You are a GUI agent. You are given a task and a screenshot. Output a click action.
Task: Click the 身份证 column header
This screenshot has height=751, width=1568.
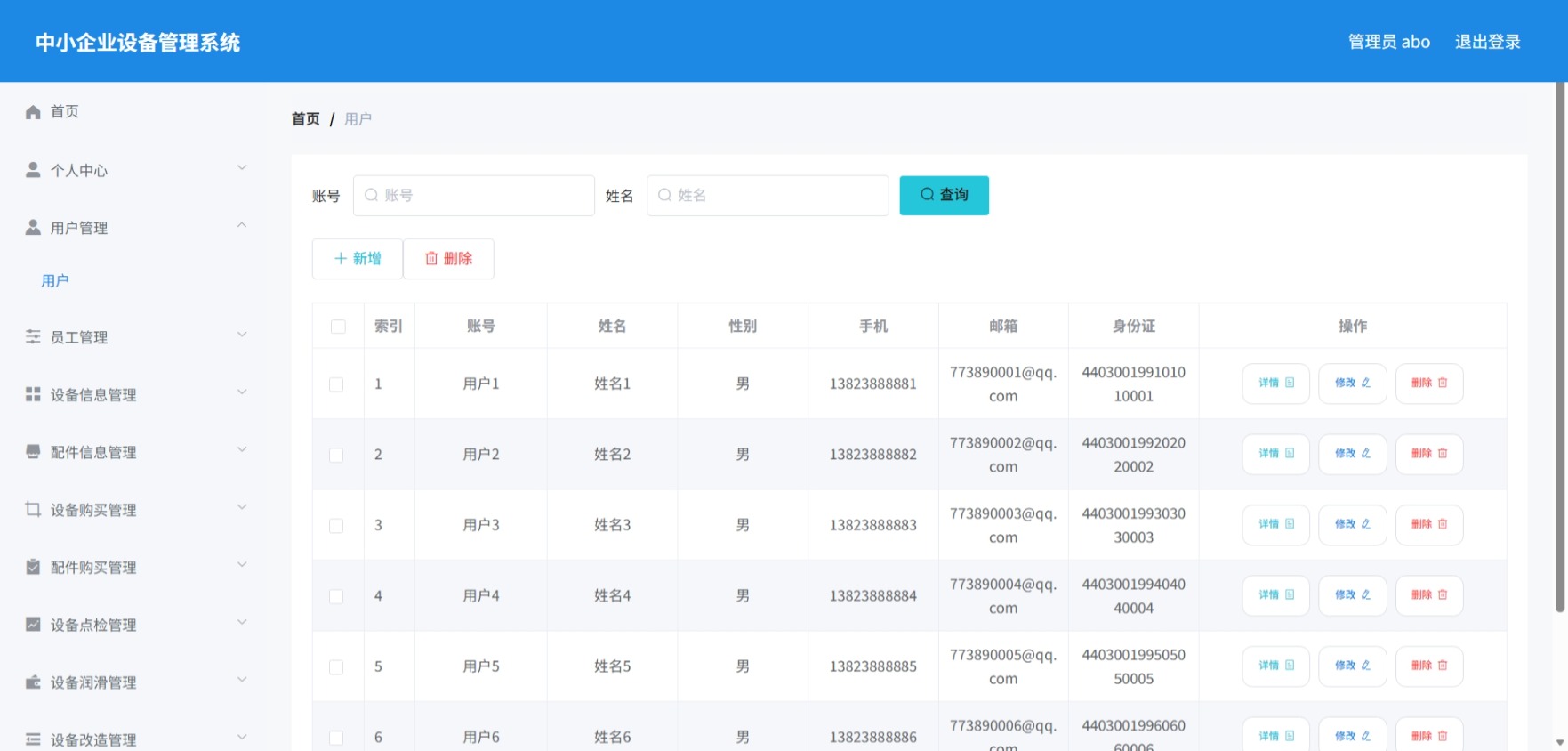click(x=1133, y=326)
